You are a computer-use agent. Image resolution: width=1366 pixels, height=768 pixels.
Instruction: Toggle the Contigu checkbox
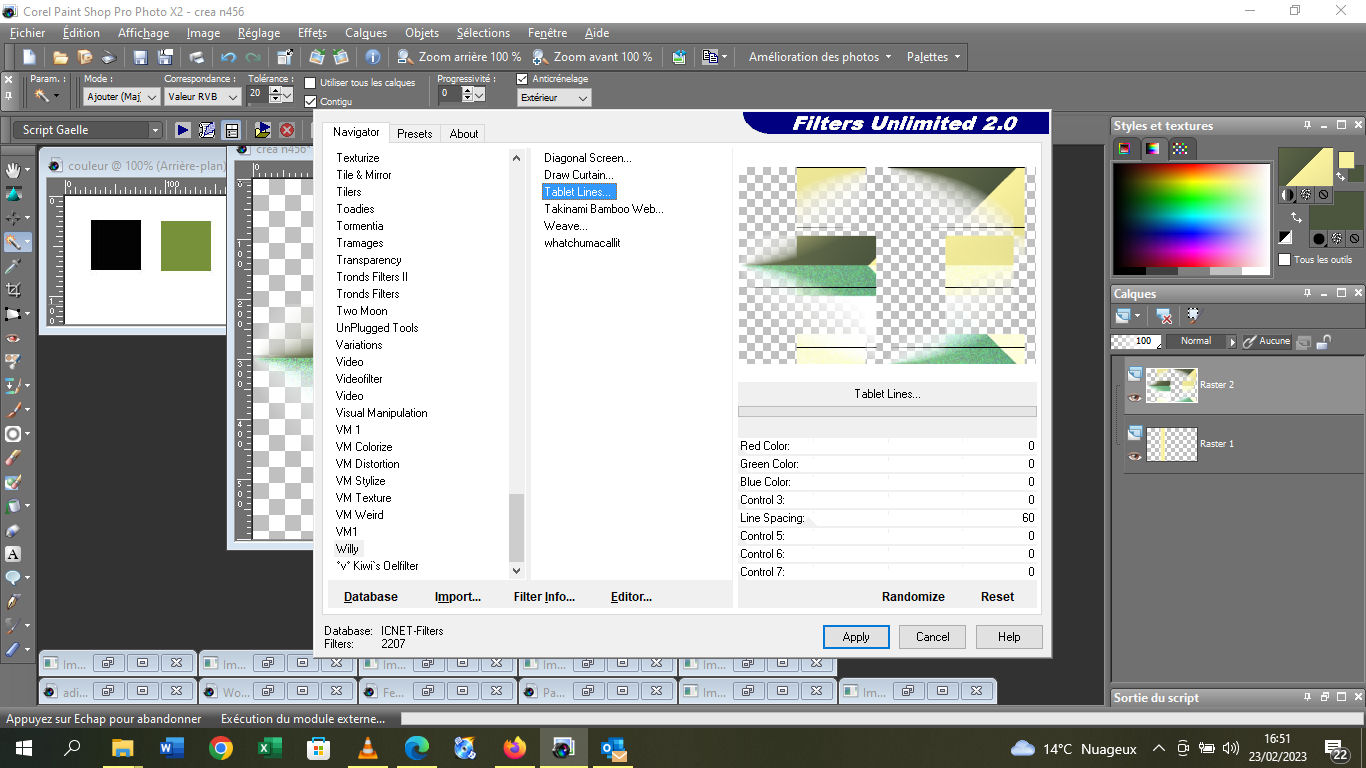[x=310, y=101]
